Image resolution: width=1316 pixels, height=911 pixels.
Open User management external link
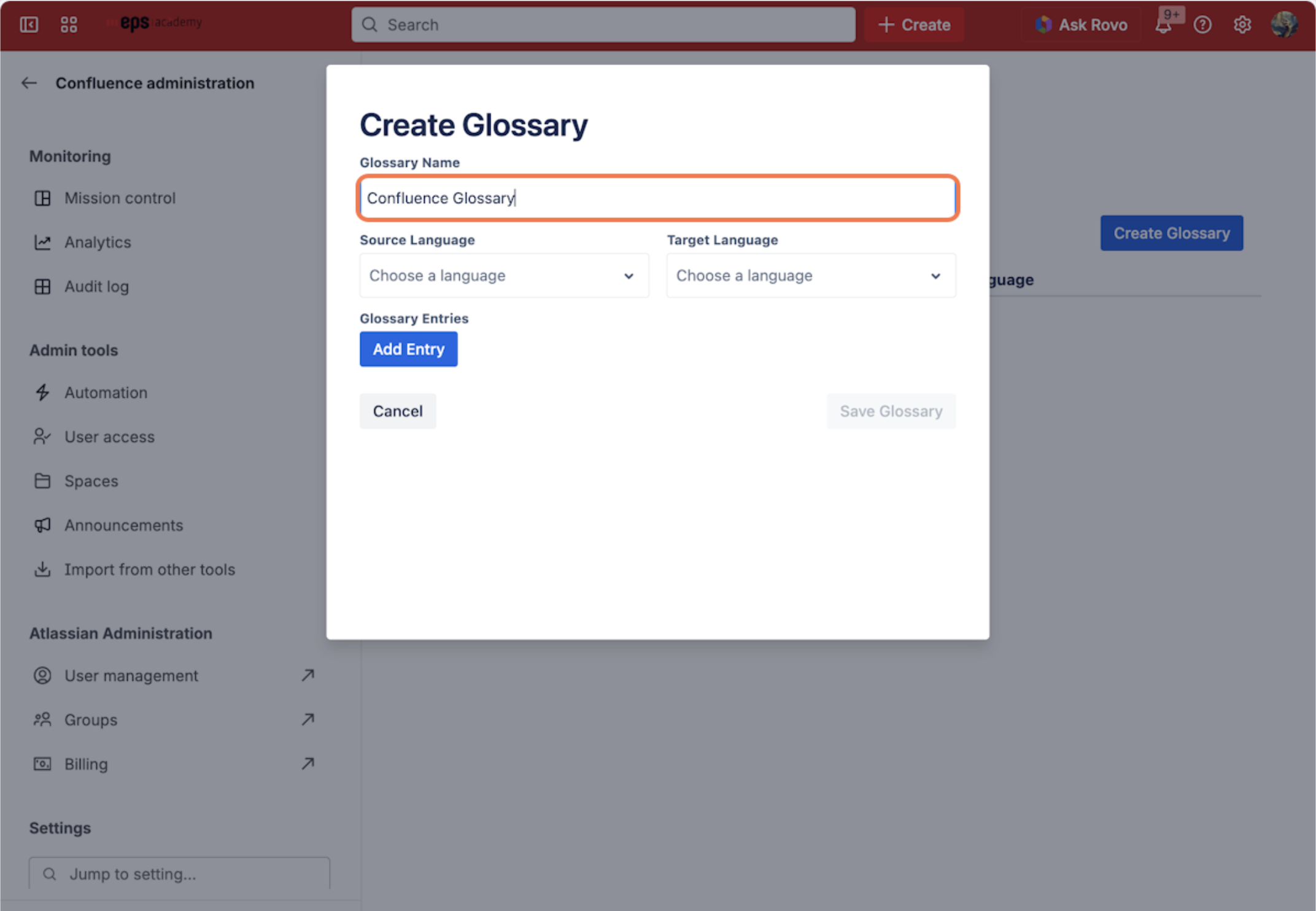coord(131,676)
